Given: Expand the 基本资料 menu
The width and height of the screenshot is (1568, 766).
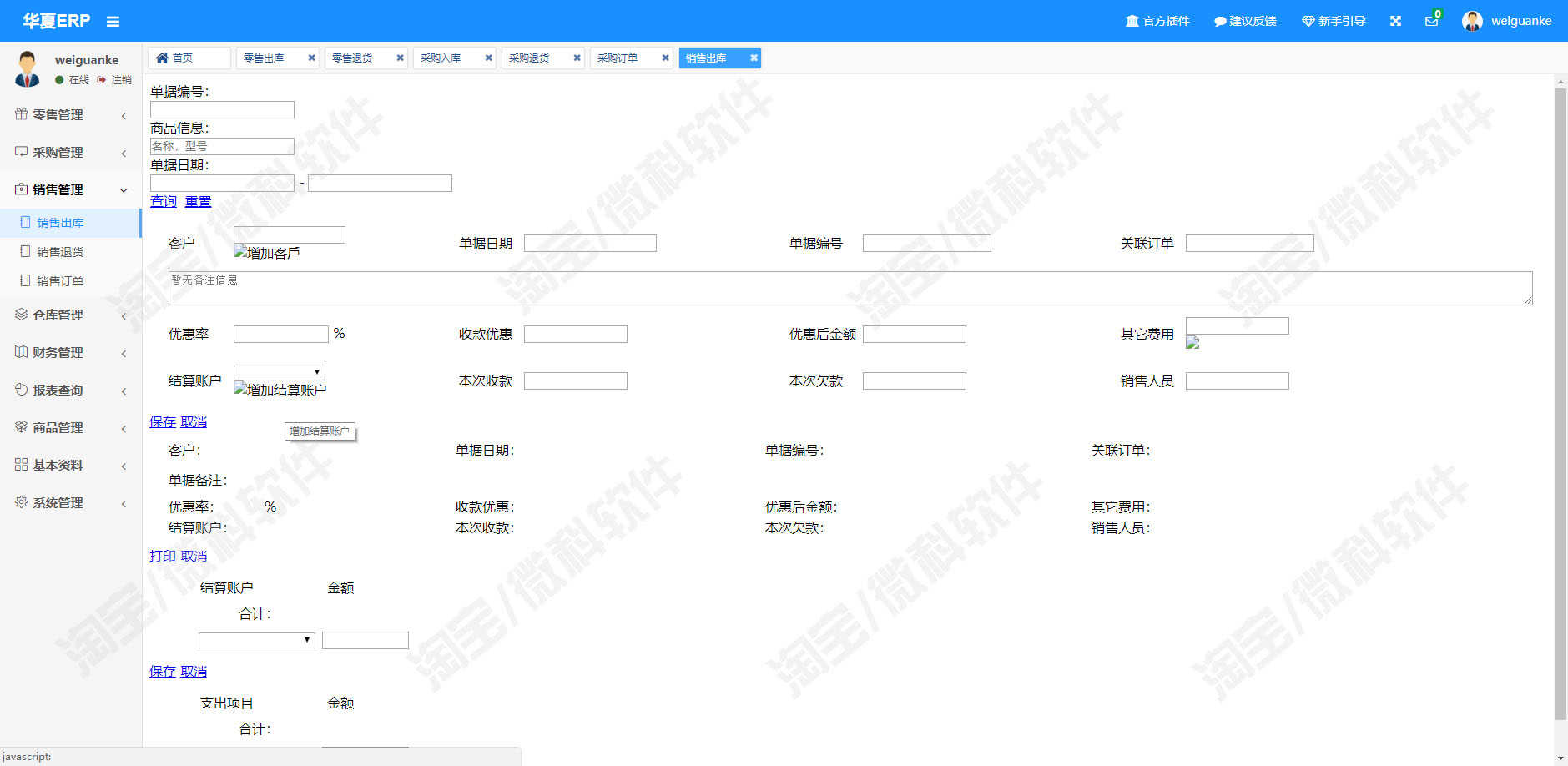Looking at the screenshot, I should pyautogui.click(x=71, y=466).
